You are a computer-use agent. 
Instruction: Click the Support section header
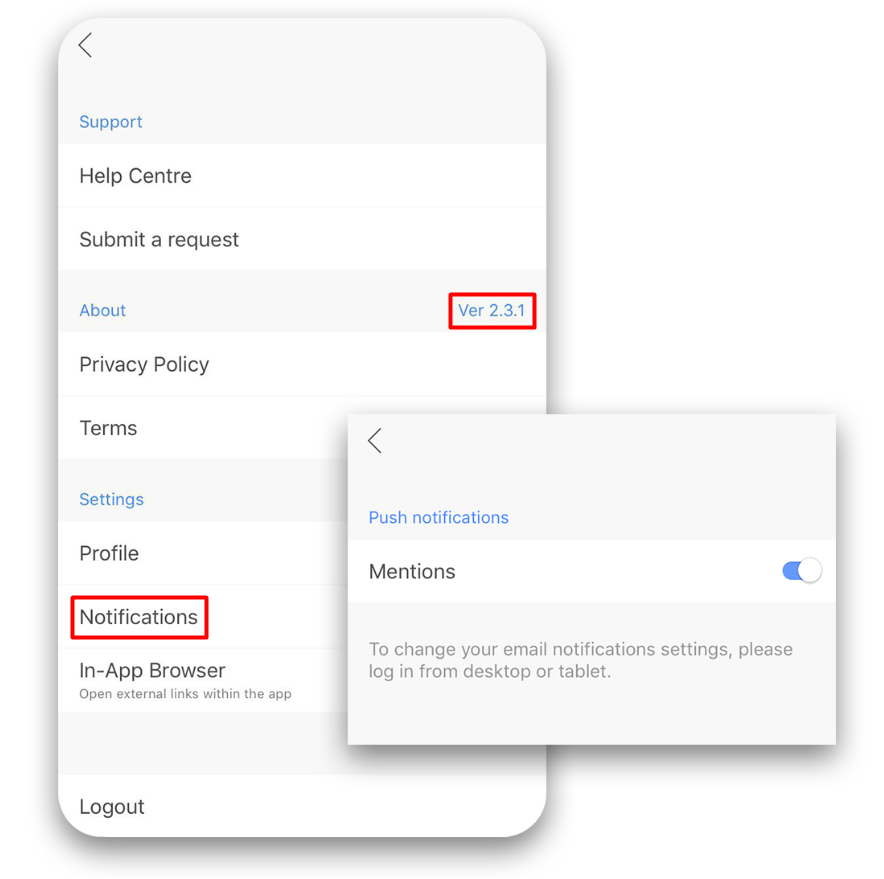[110, 122]
